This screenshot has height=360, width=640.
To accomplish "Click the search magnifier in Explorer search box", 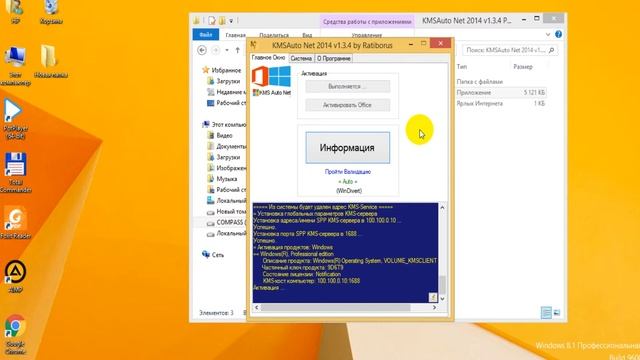I will pyautogui.click(x=551, y=50).
